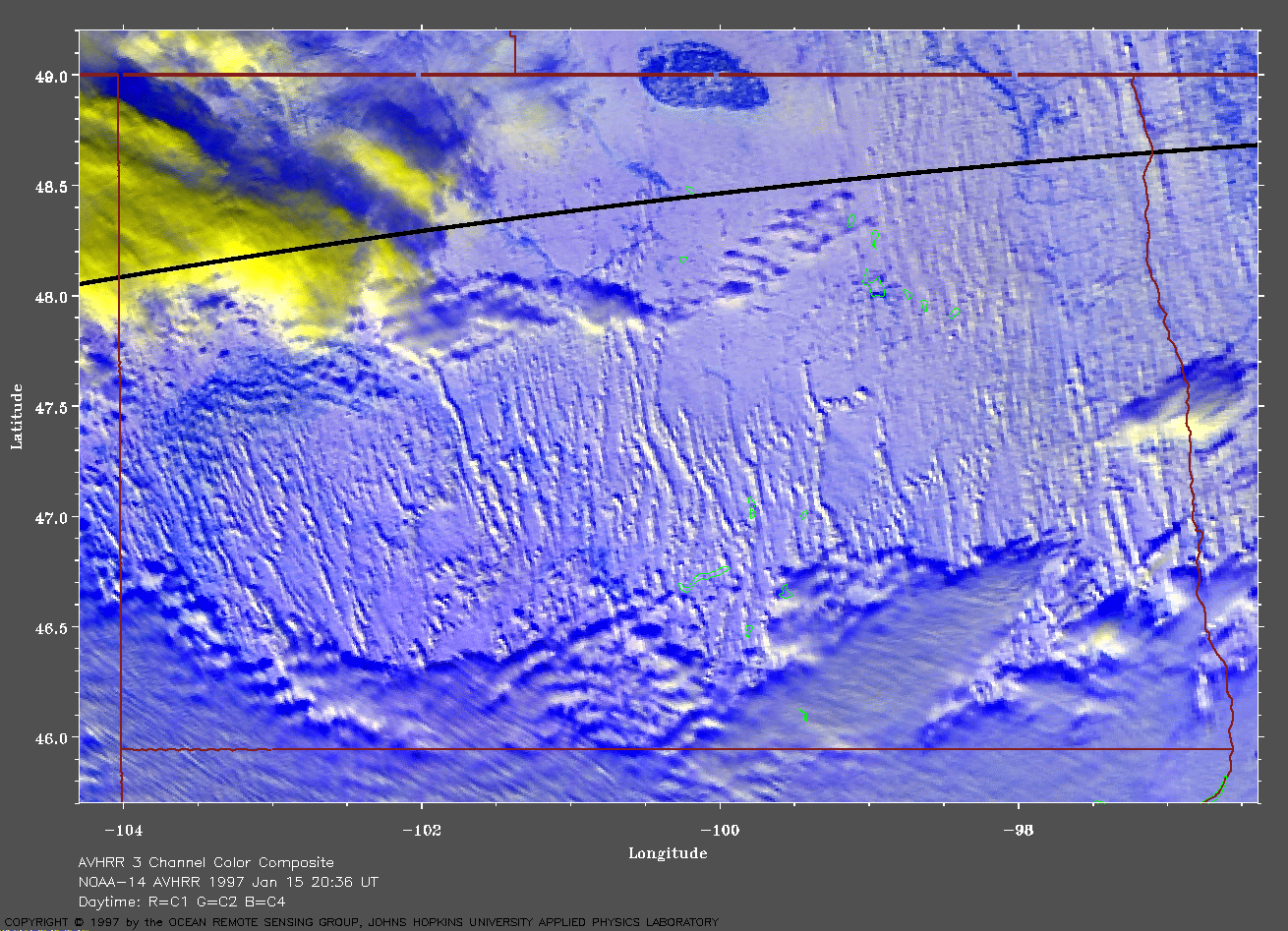
Task: Click the 47.5 latitude tick label
Action: [50, 407]
